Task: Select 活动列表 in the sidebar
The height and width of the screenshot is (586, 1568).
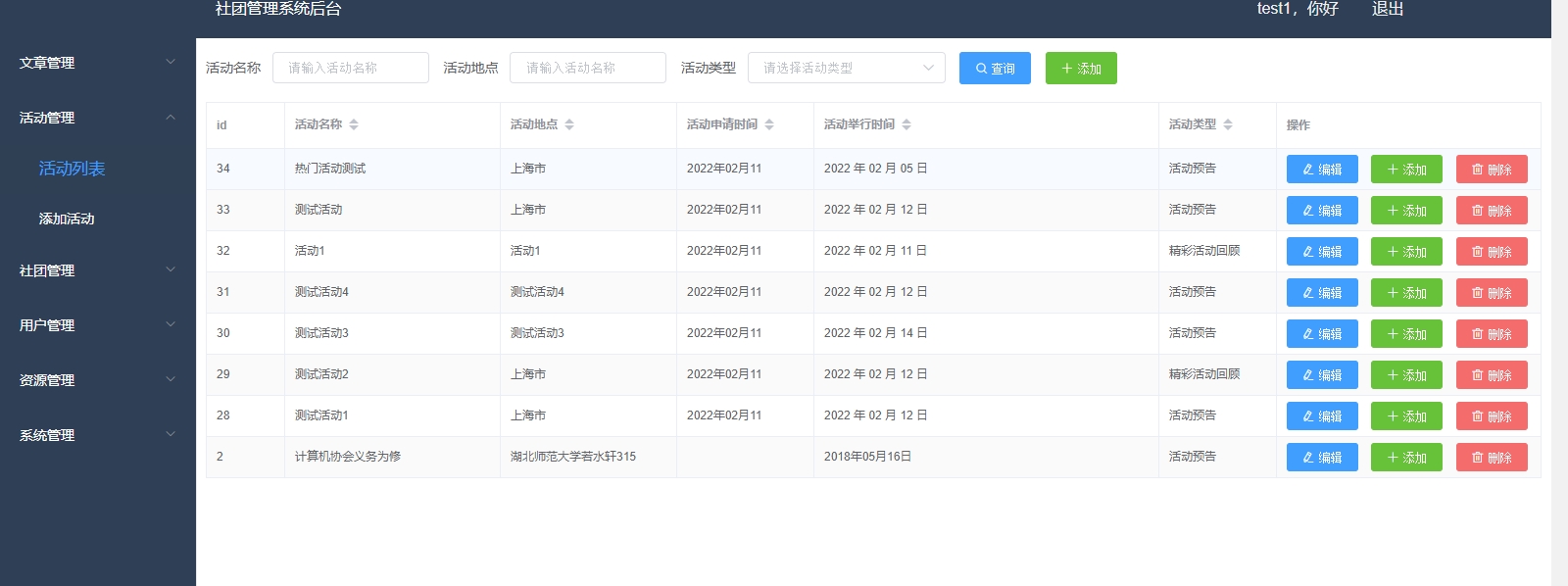Action: click(x=72, y=169)
